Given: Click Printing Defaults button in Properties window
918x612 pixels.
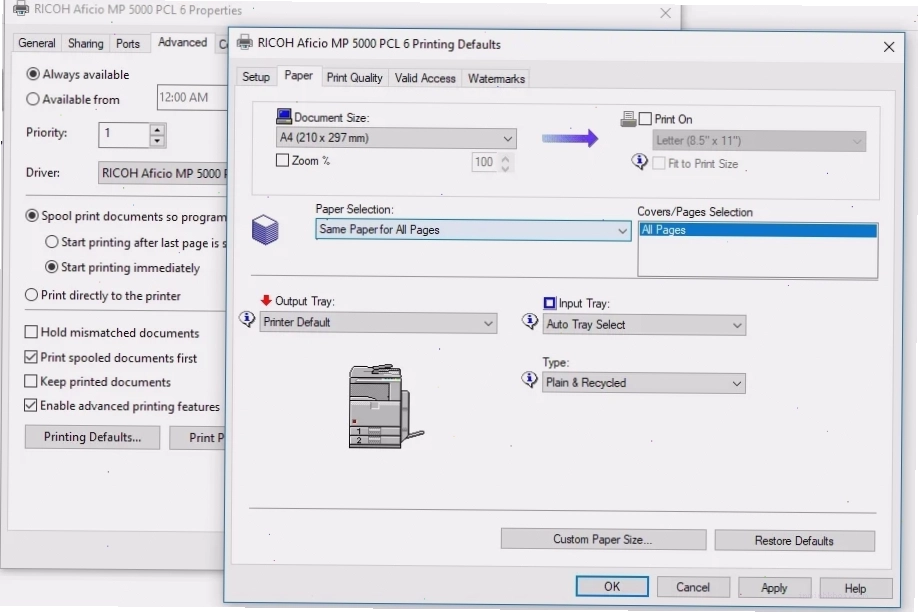Looking at the screenshot, I should (x=93, y=437).
